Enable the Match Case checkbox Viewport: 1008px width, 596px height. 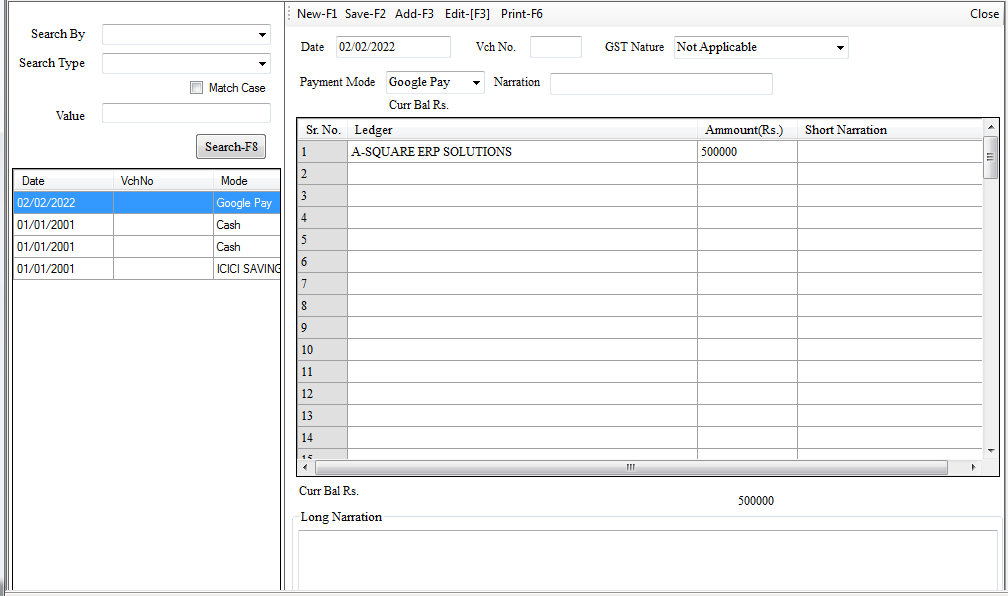(x=196, y=88)
